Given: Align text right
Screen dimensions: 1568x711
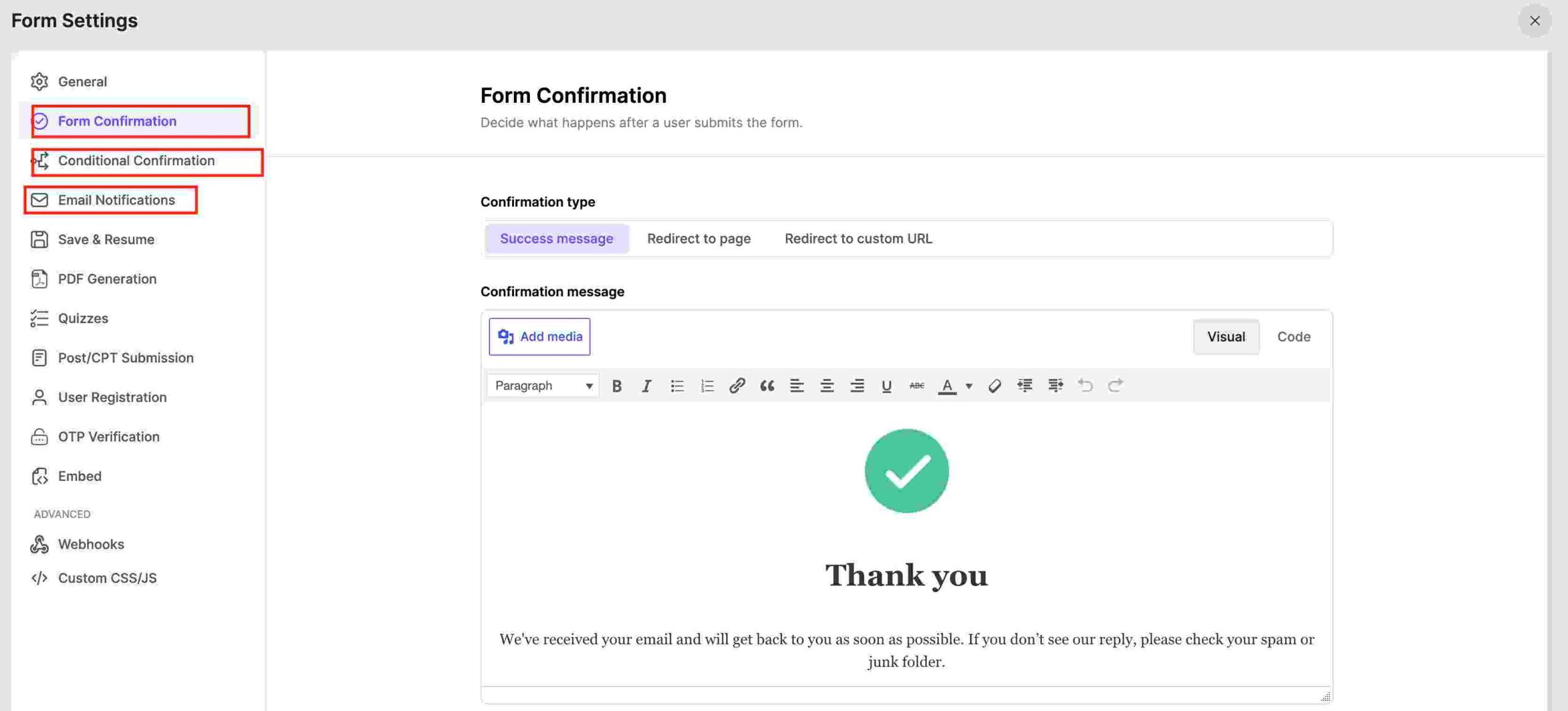Looking at the screenshot, I should click(x=857, y=386).
